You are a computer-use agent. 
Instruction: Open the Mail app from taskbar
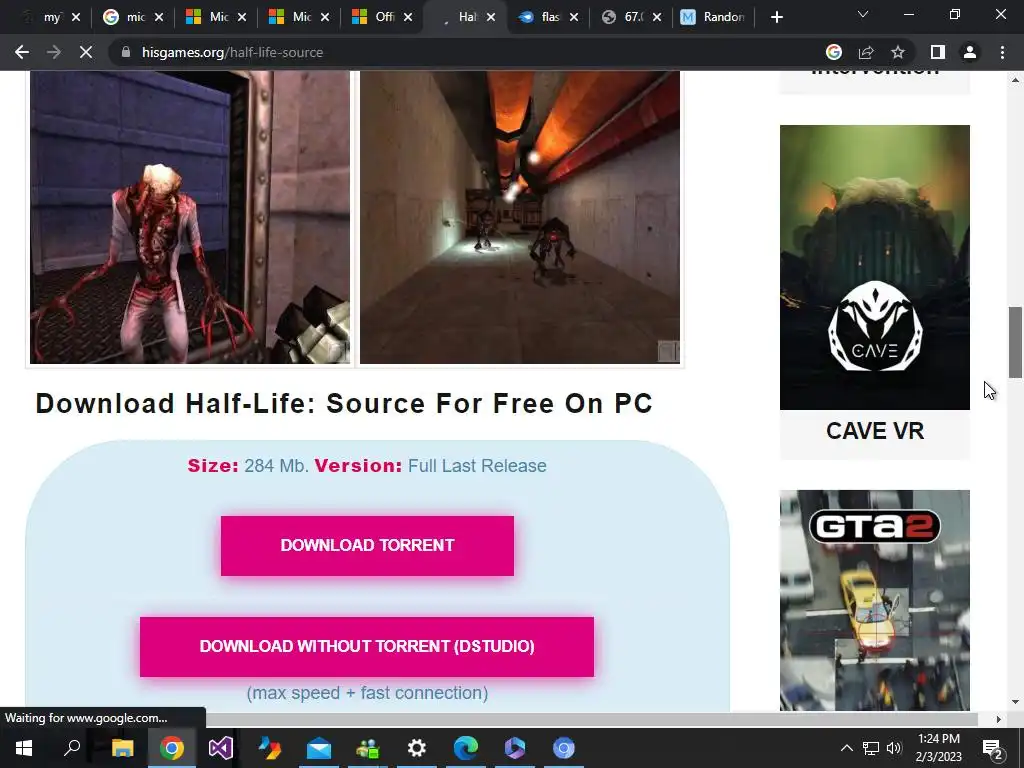coord(319,748)
